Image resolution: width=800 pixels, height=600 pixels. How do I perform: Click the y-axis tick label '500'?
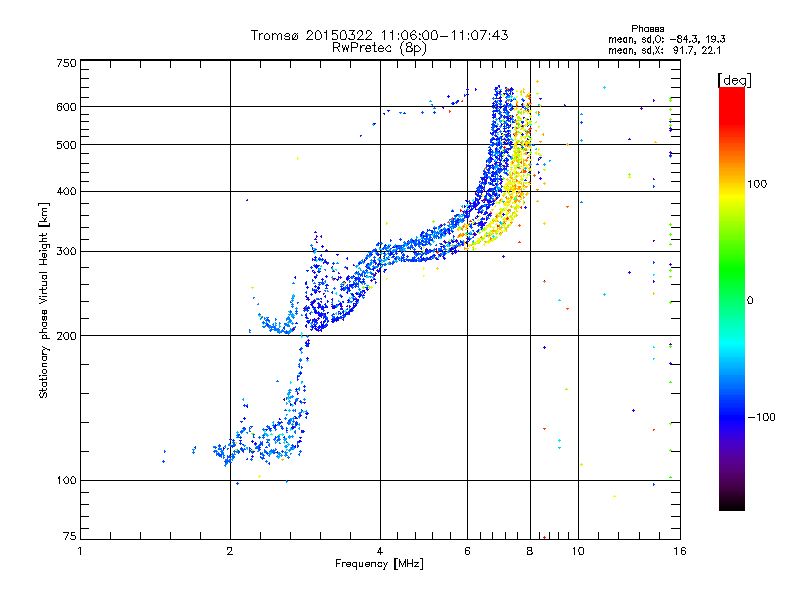(66, 145)
